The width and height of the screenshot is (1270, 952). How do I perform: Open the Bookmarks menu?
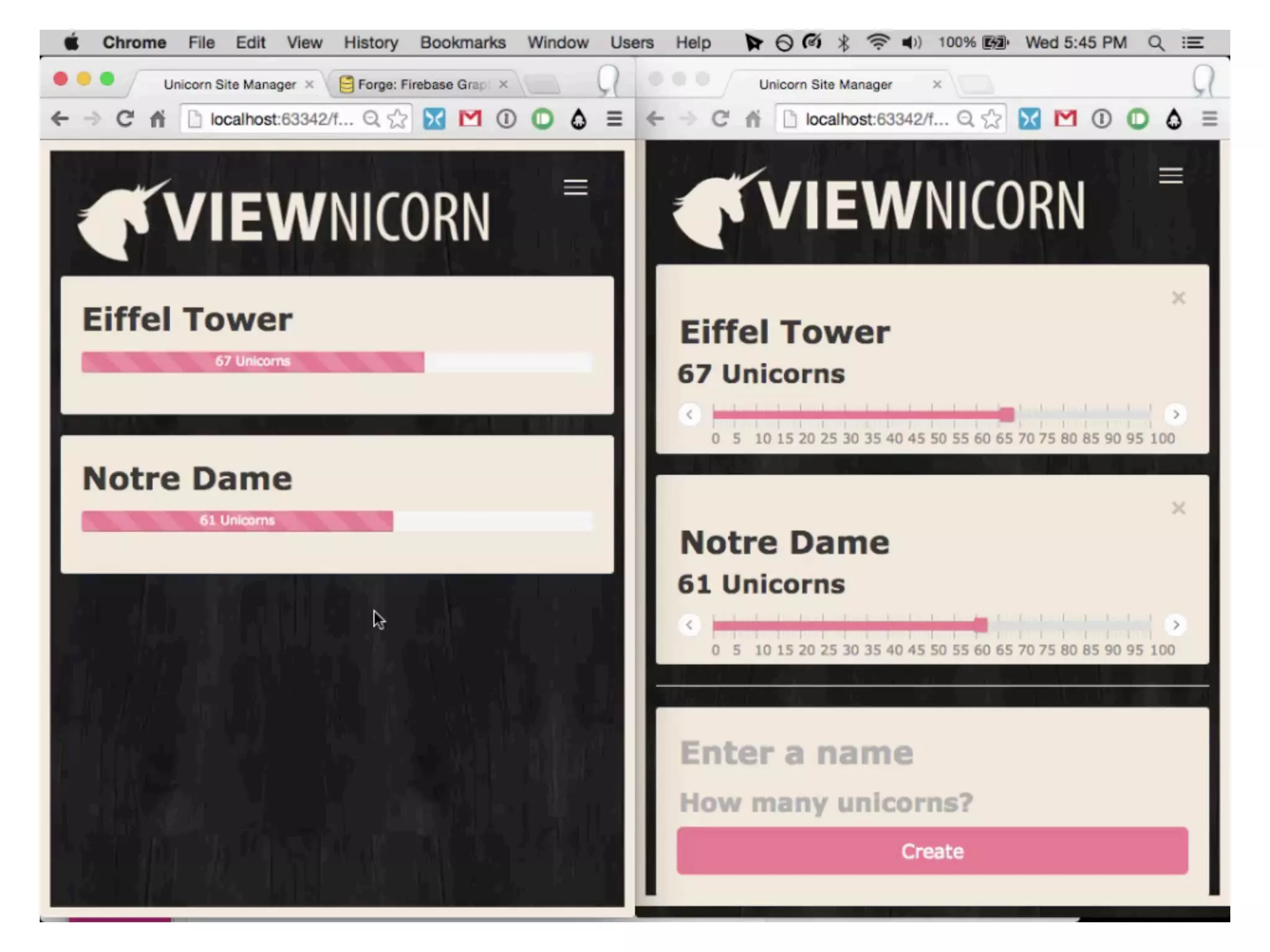[x=462, y=43]
